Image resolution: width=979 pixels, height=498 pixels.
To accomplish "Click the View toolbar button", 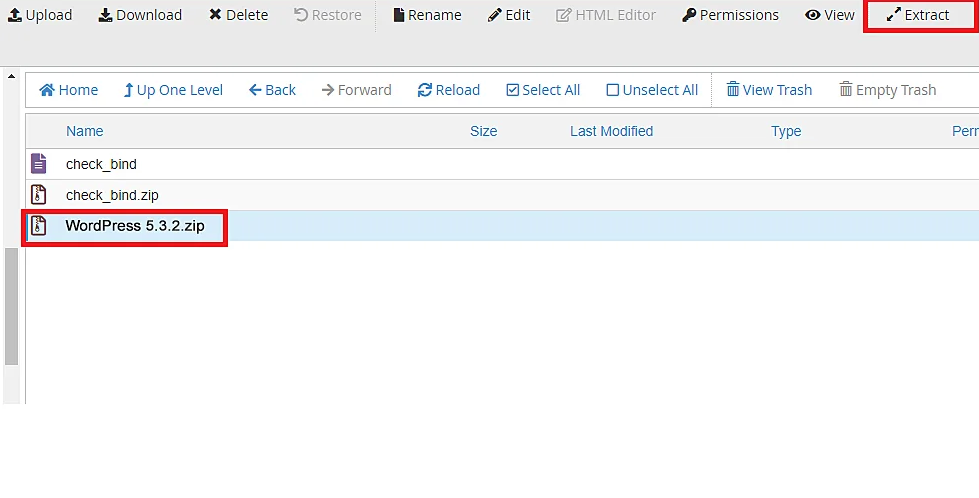I will [x=829, y=15].
